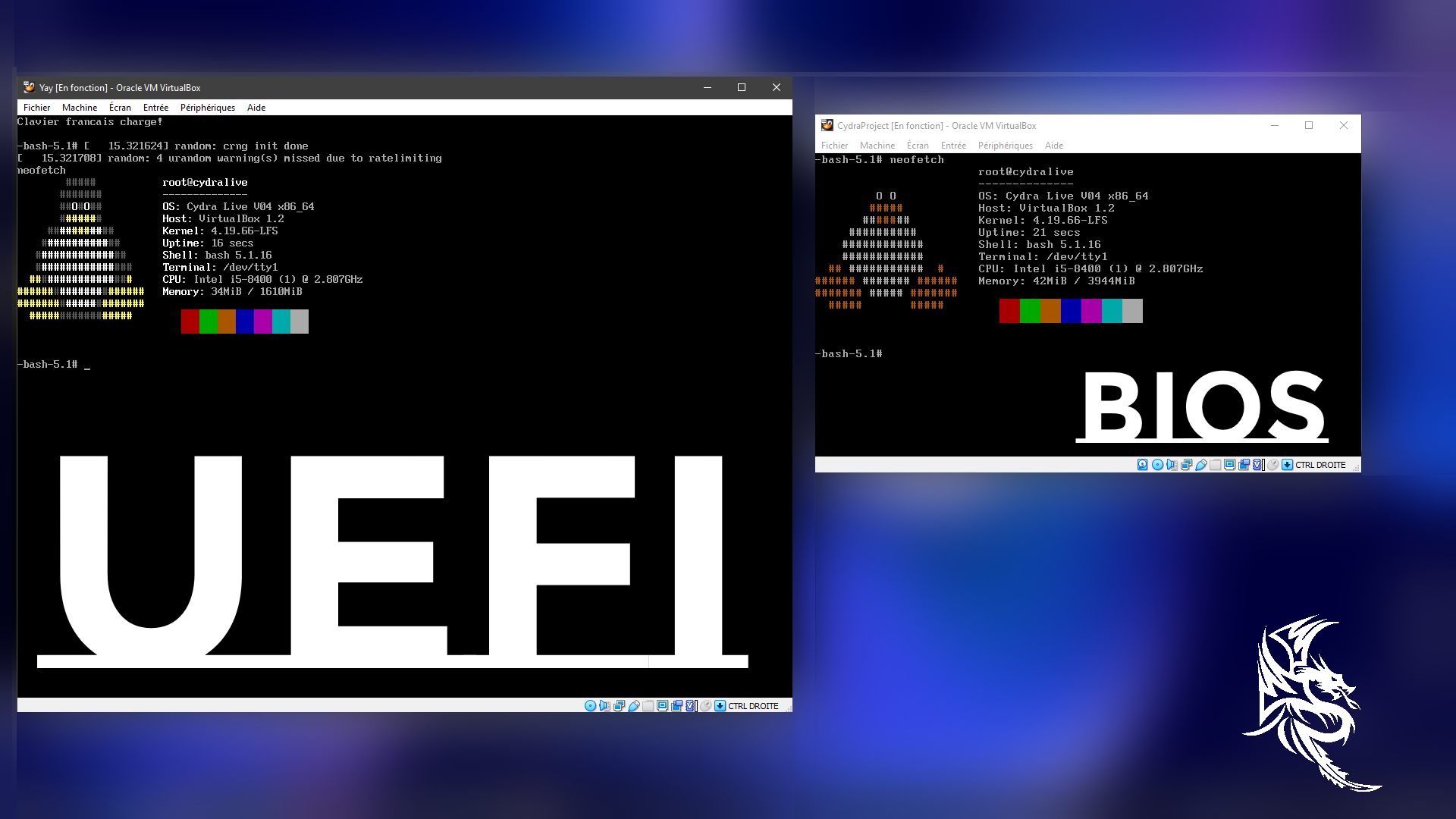Click optical disk icon in Yay window status bar
The width and height of the screenshot is (1456, 819).
pyautogui.click(x=590, y=706)
